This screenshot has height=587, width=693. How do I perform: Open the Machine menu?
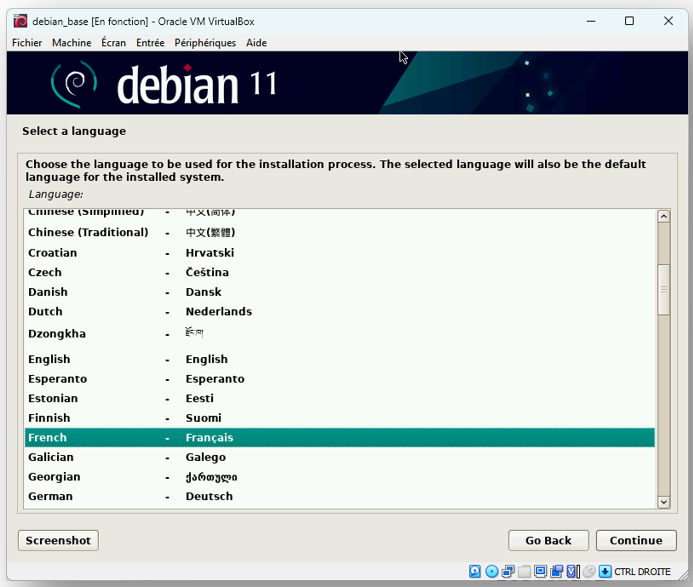pos(71,43)
